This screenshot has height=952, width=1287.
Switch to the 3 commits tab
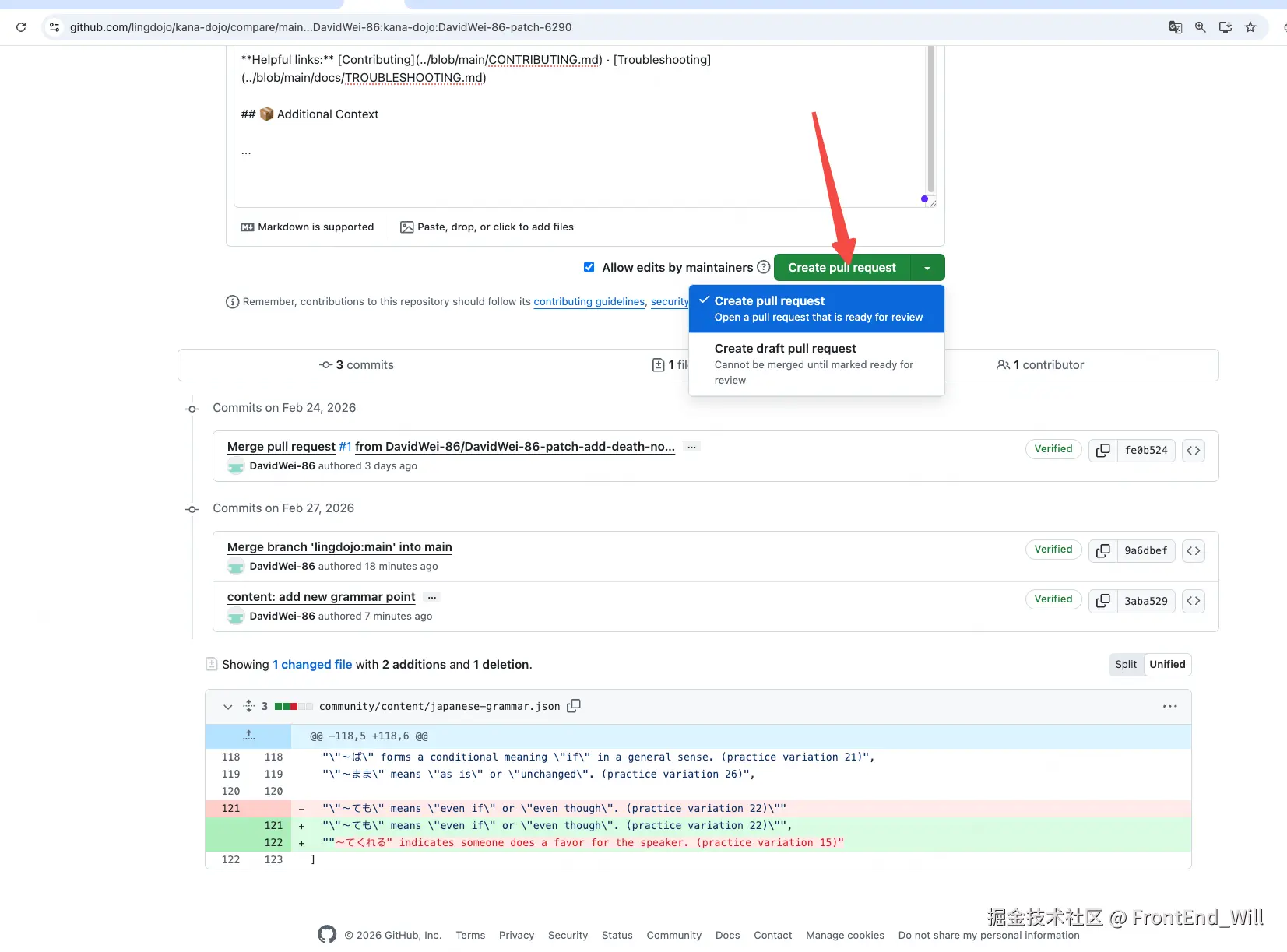coord(357,365)
